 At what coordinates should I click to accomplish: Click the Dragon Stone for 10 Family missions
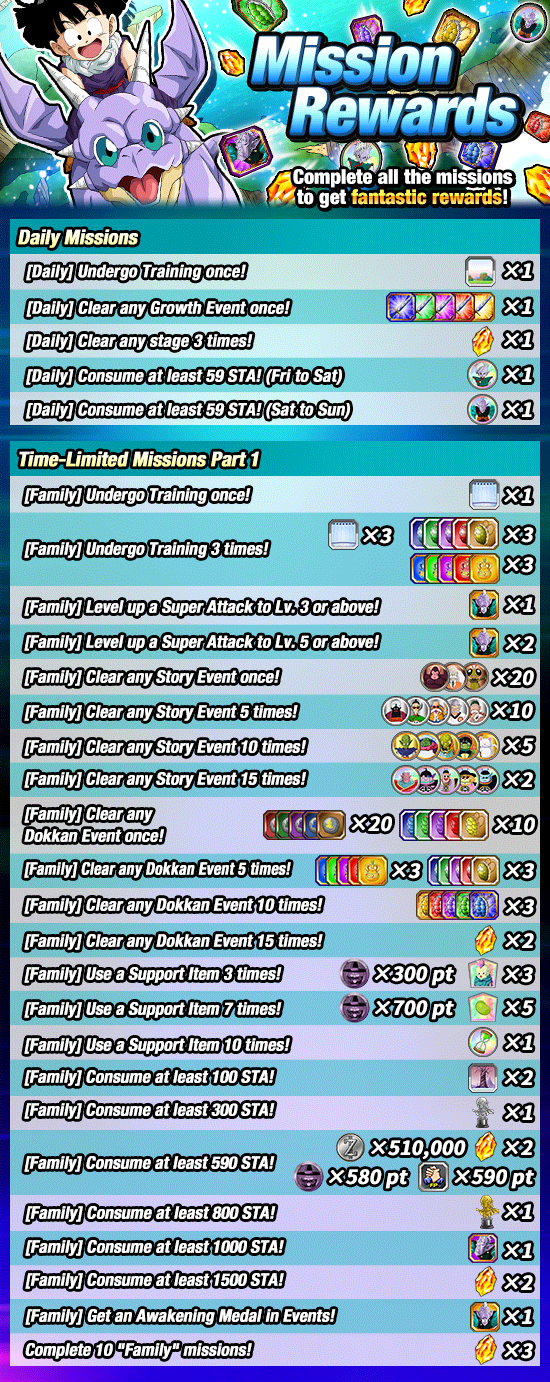point(484,1348)
